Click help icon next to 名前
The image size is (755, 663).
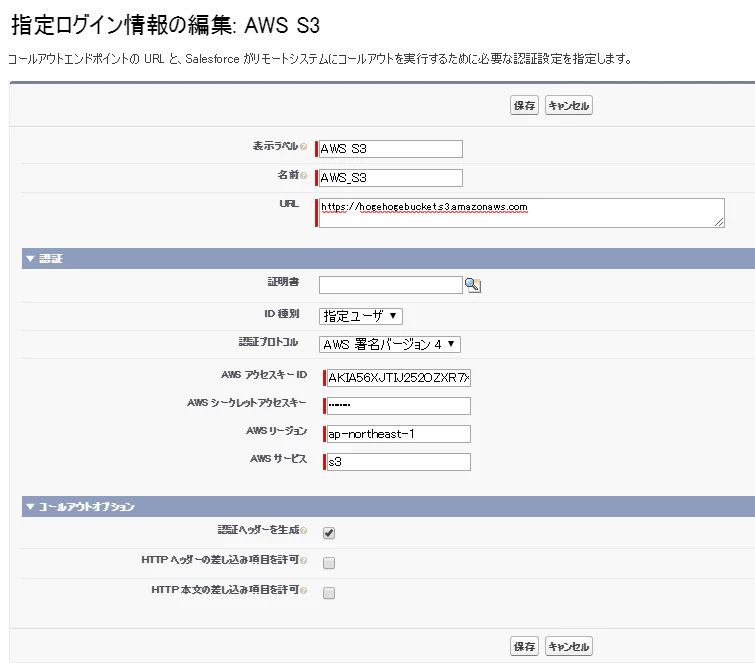pyautogui.click(x=303, y=176)
